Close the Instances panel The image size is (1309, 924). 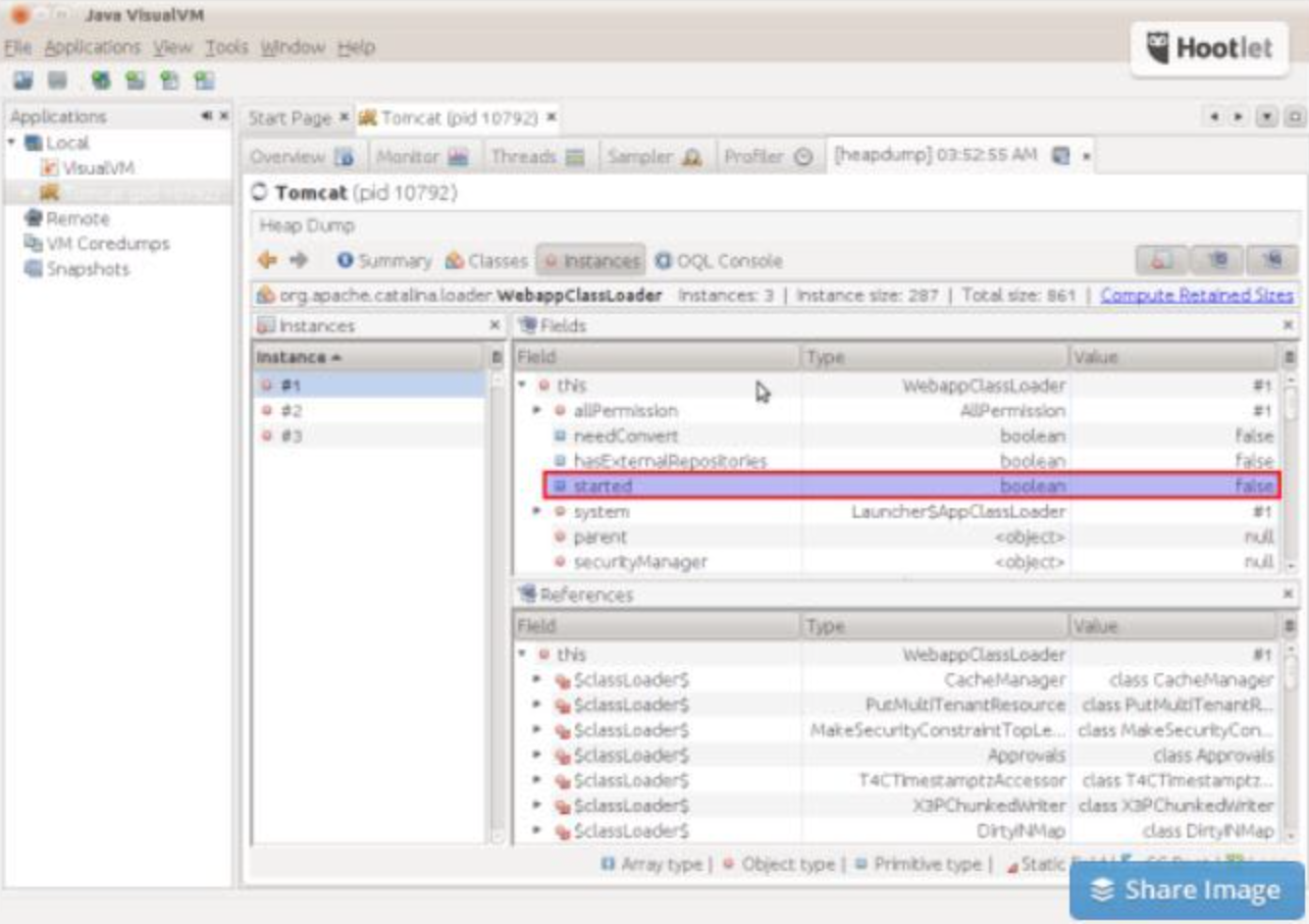[495, 325]
